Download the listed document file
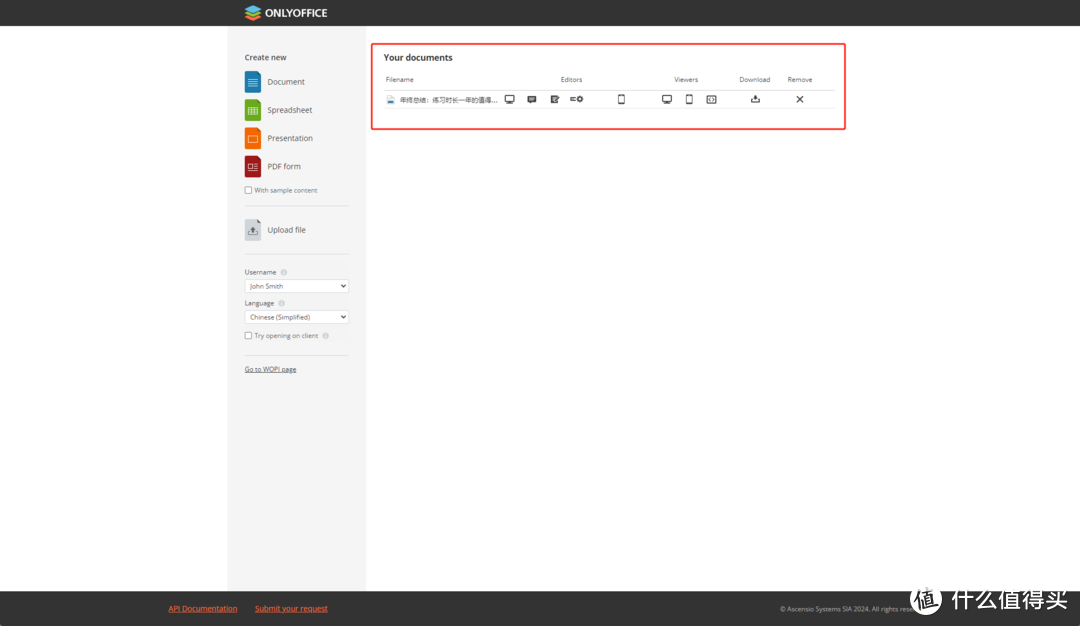 [x=755, y=99]
